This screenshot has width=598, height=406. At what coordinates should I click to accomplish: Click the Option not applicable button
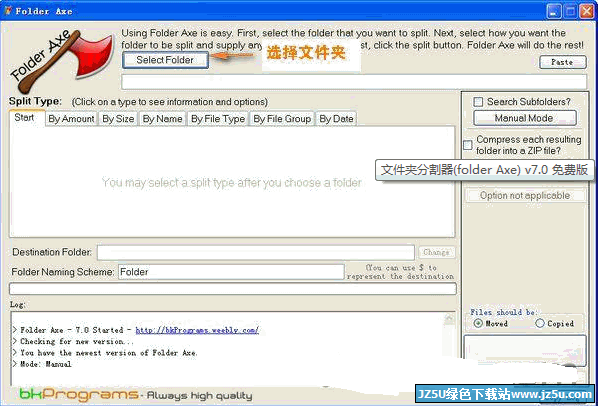click(525, 196)
